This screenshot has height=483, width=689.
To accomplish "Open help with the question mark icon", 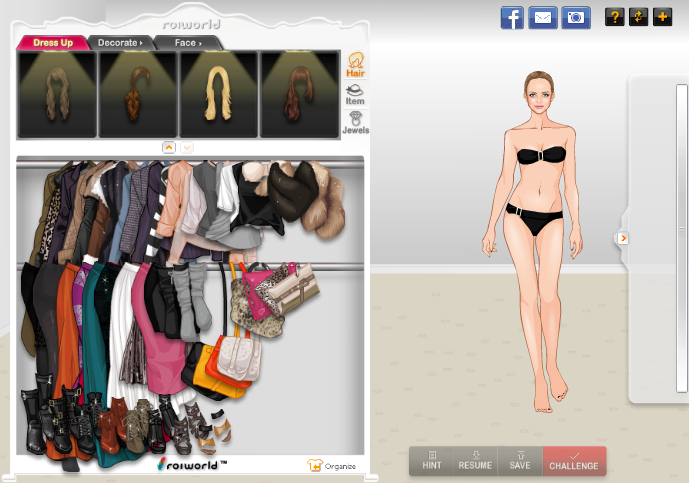I will [614, 17].
